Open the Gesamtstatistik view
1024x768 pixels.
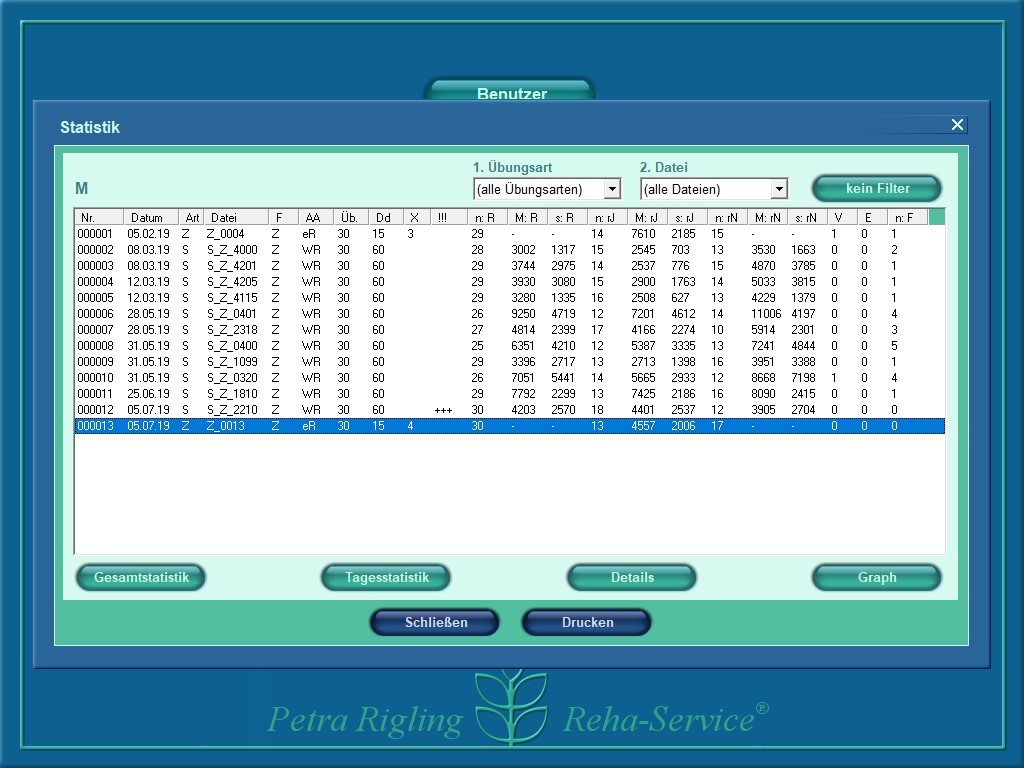(141, 577)
